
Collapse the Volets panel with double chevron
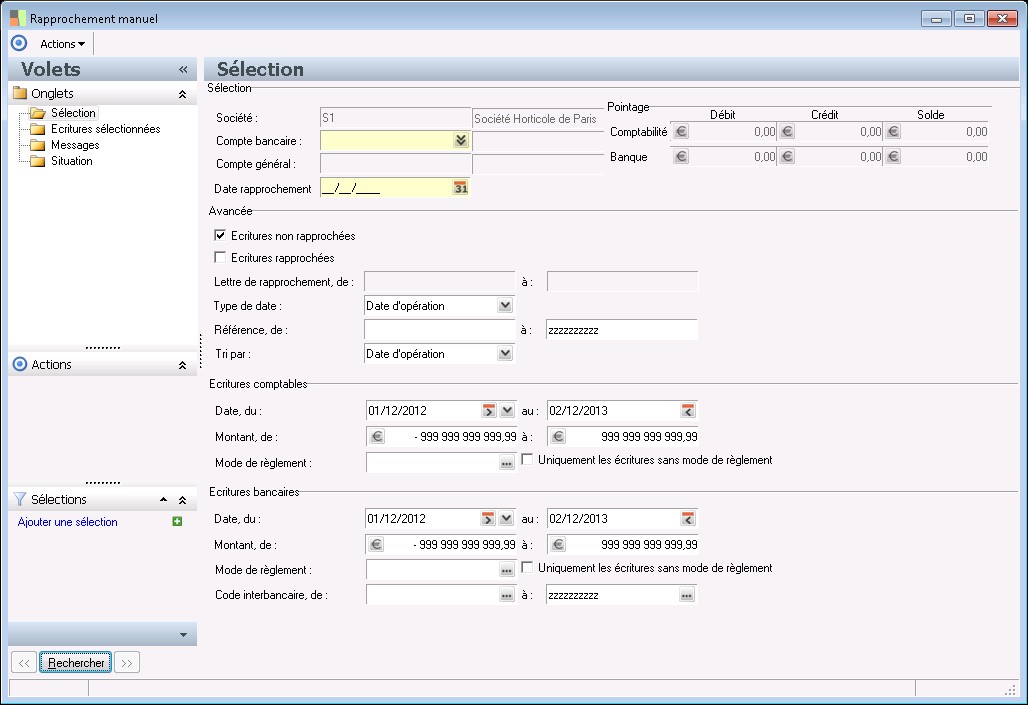coord(183,70)
